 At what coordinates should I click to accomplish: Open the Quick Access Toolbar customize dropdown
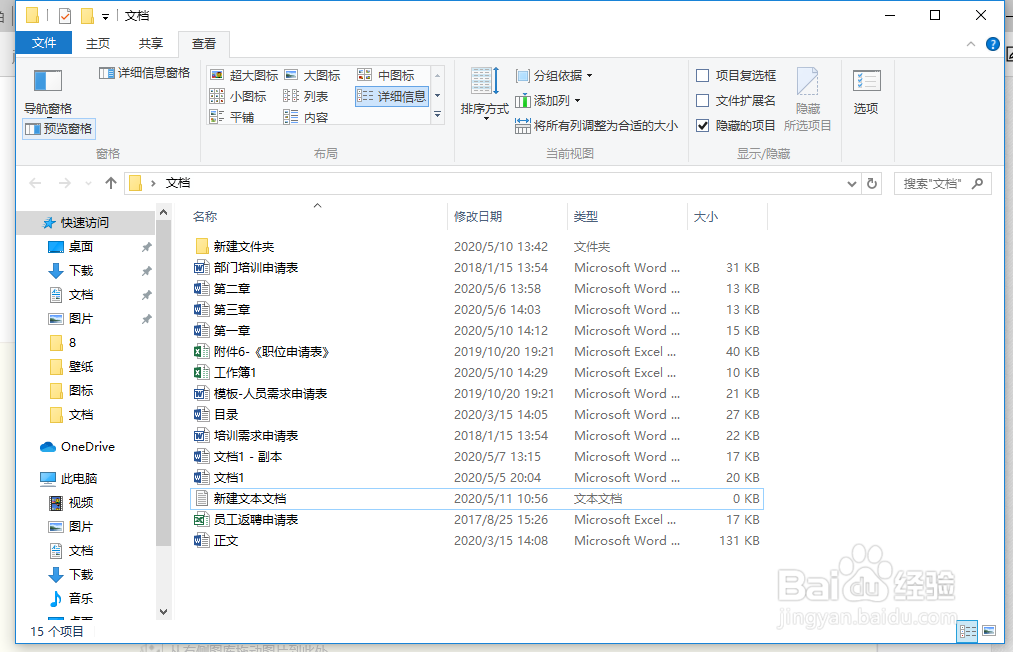pos(105,16)
